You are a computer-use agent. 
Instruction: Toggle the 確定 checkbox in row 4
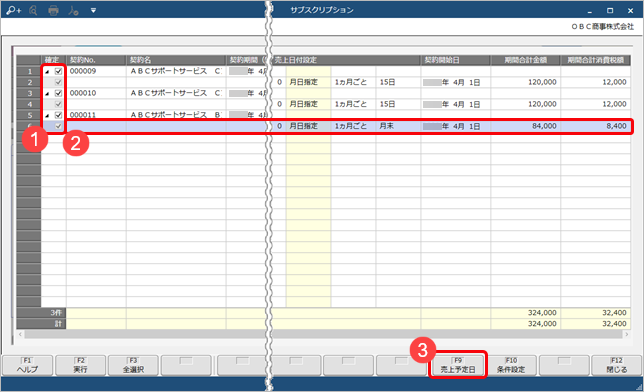(x=58, y=104)
